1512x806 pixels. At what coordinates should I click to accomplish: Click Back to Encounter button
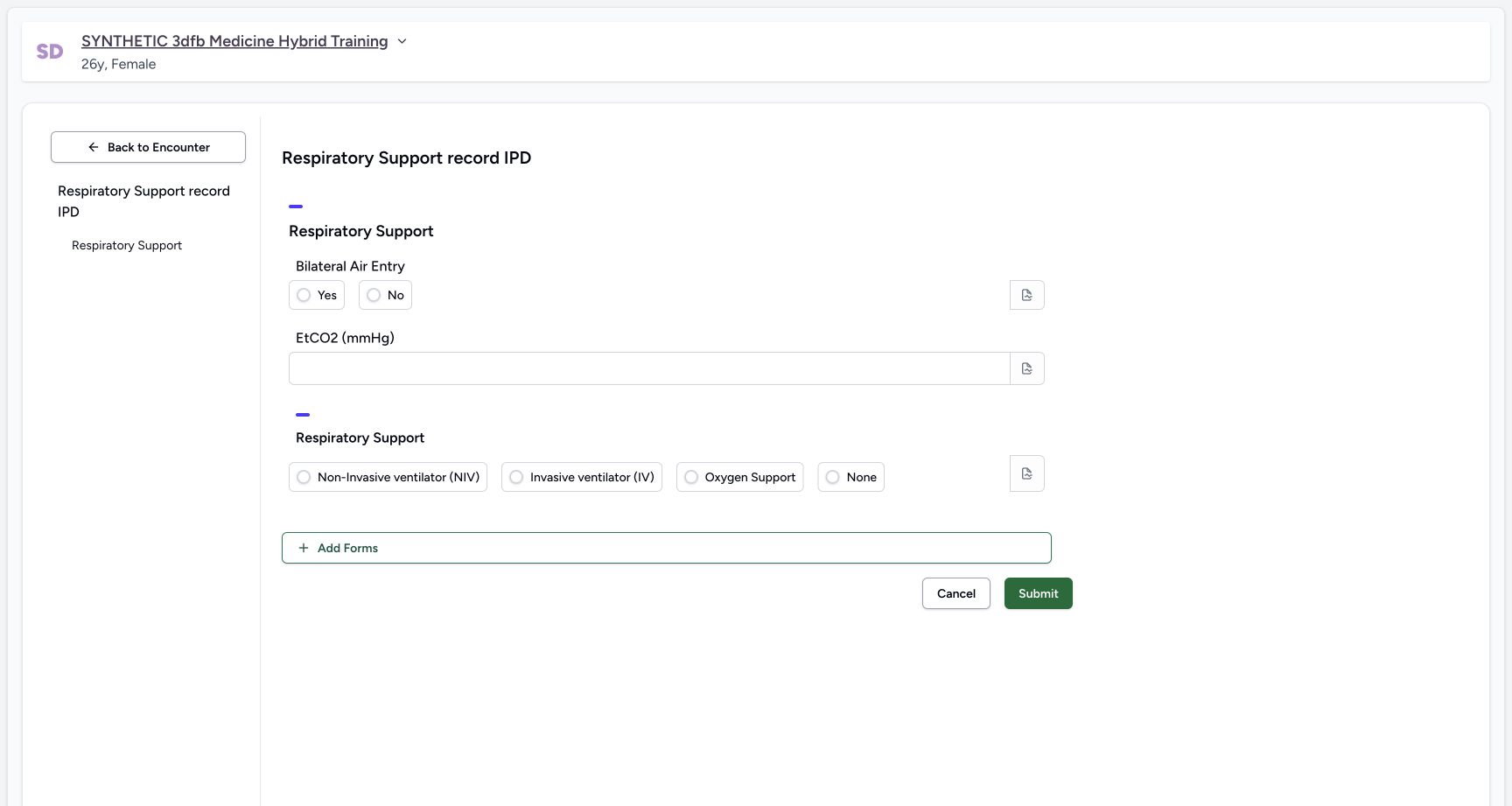(148, 147)
